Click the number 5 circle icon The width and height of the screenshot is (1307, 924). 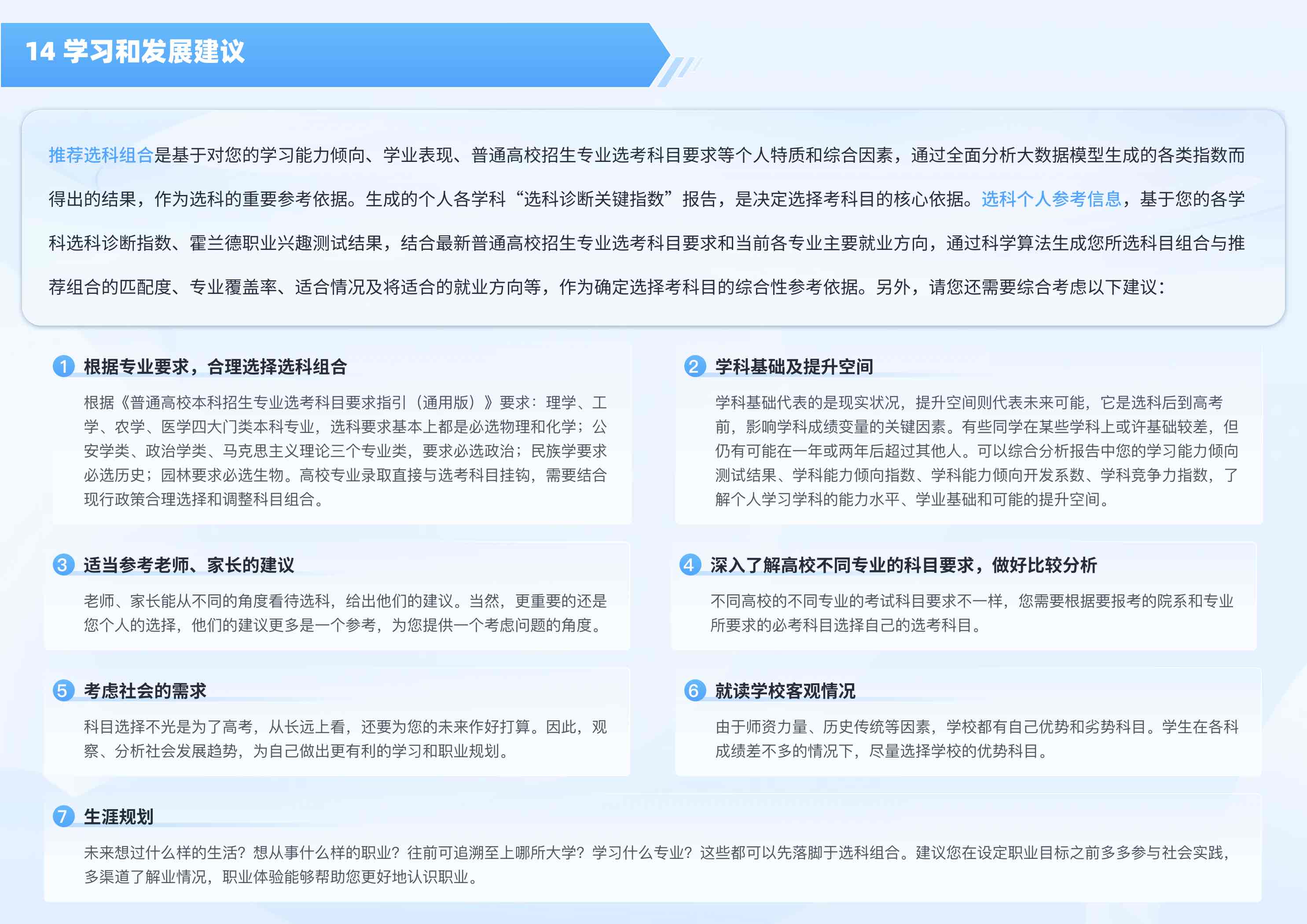click(64, 691)
